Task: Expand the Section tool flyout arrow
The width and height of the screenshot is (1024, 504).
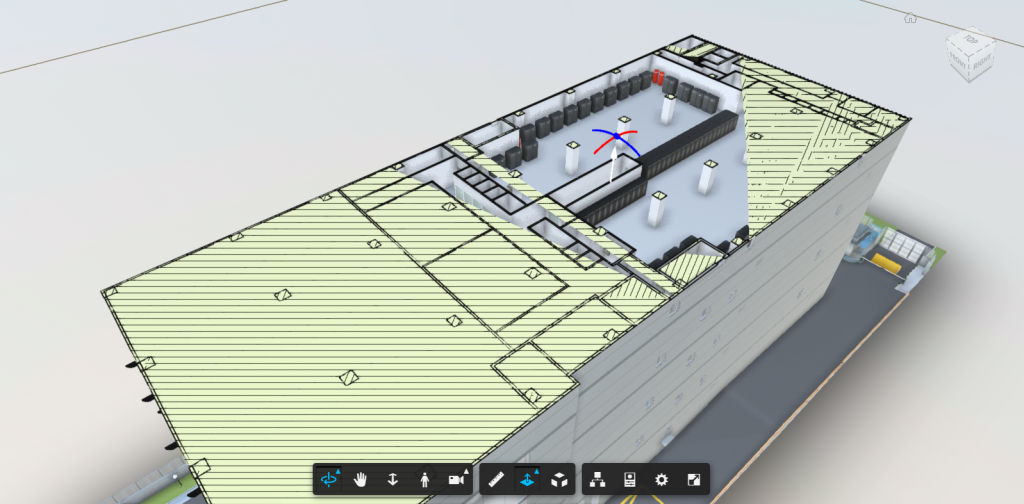Action: click(x=537, y=471)
